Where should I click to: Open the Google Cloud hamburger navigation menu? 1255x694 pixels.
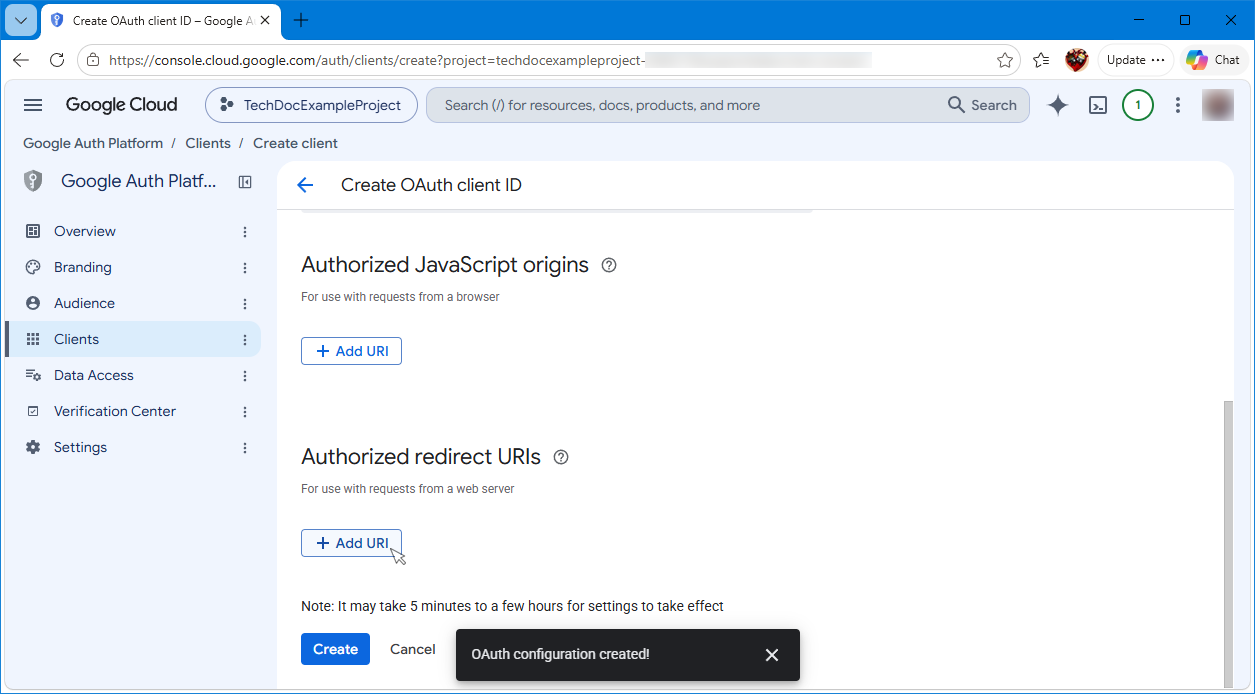coord(33,105)
